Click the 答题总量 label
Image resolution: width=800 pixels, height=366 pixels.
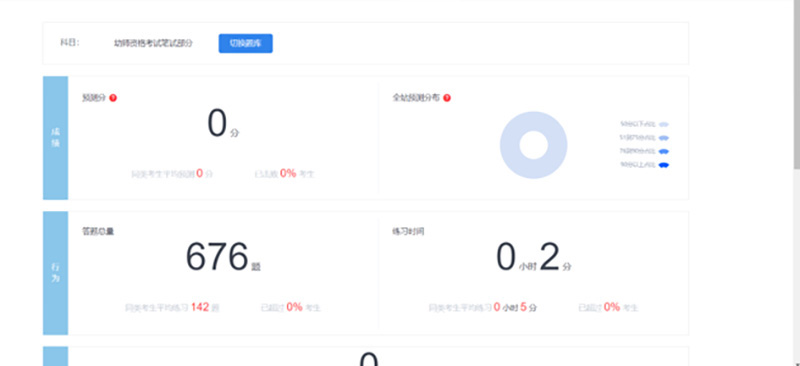pos(98,232)
